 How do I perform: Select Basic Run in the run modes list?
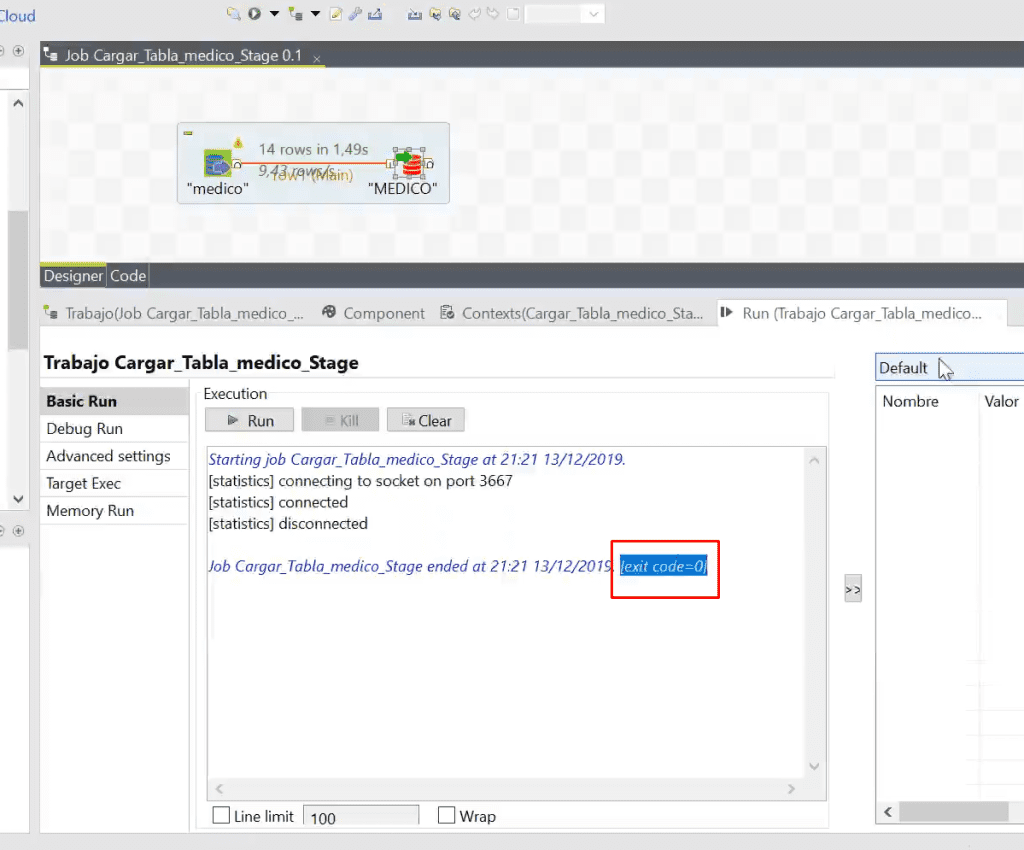[x=115, y=401]
